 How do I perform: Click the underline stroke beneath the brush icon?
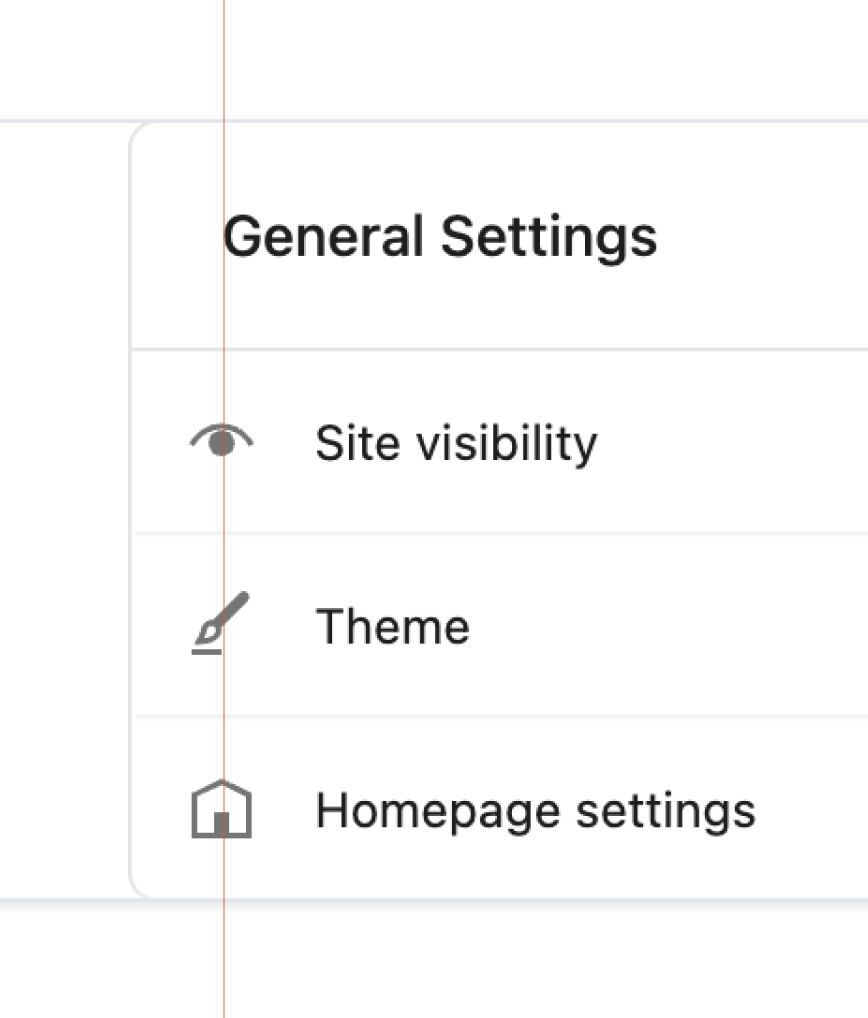206,651
